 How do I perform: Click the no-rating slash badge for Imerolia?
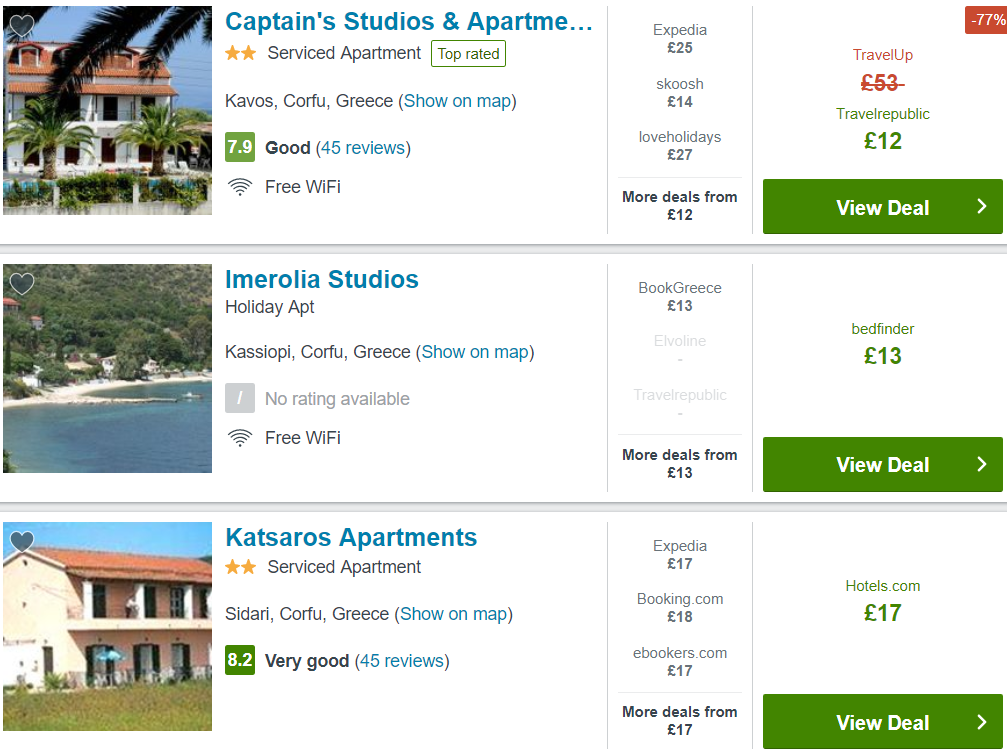pos(240,398)
